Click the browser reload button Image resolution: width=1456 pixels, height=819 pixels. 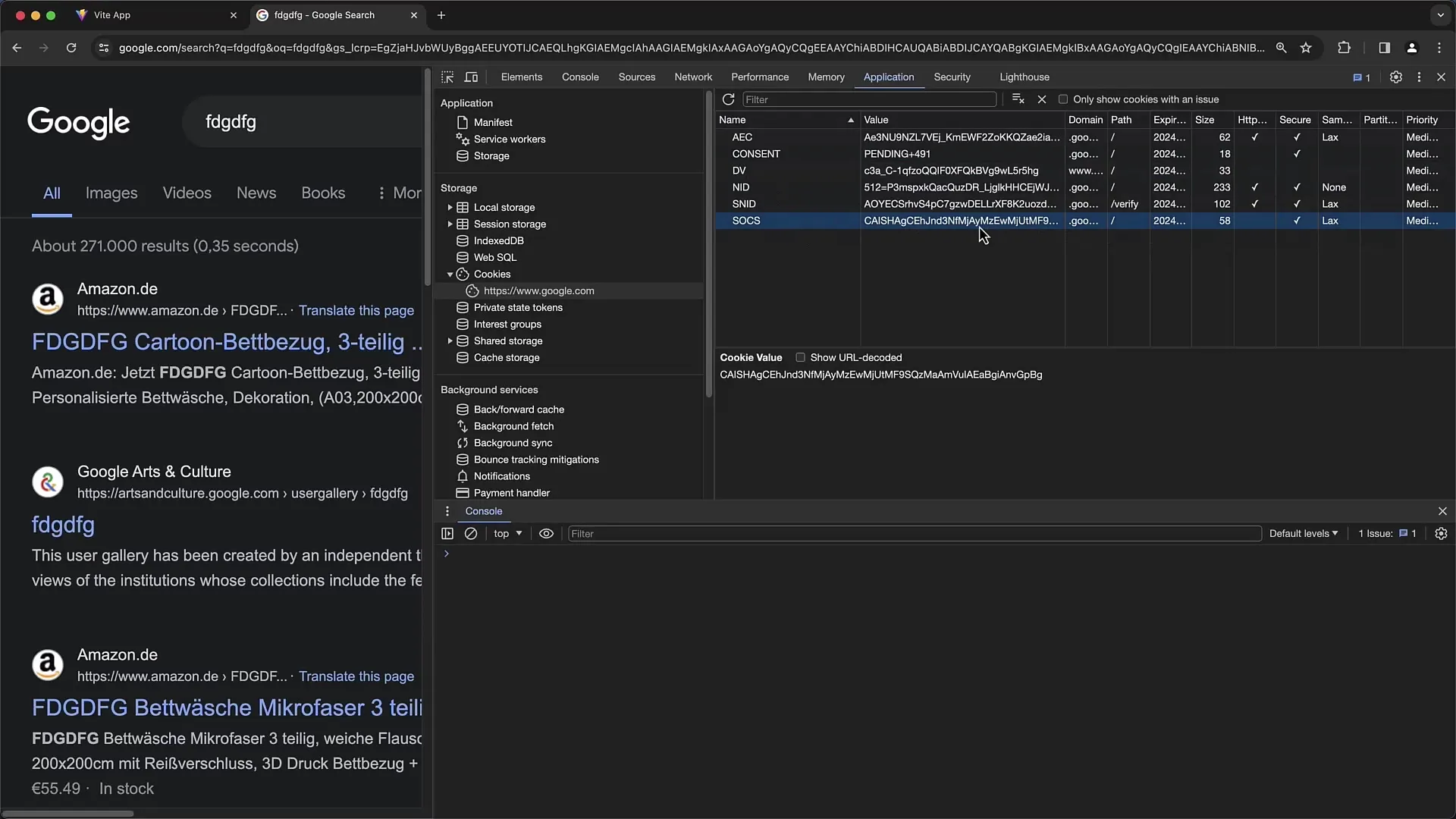(x=71, y=48)
